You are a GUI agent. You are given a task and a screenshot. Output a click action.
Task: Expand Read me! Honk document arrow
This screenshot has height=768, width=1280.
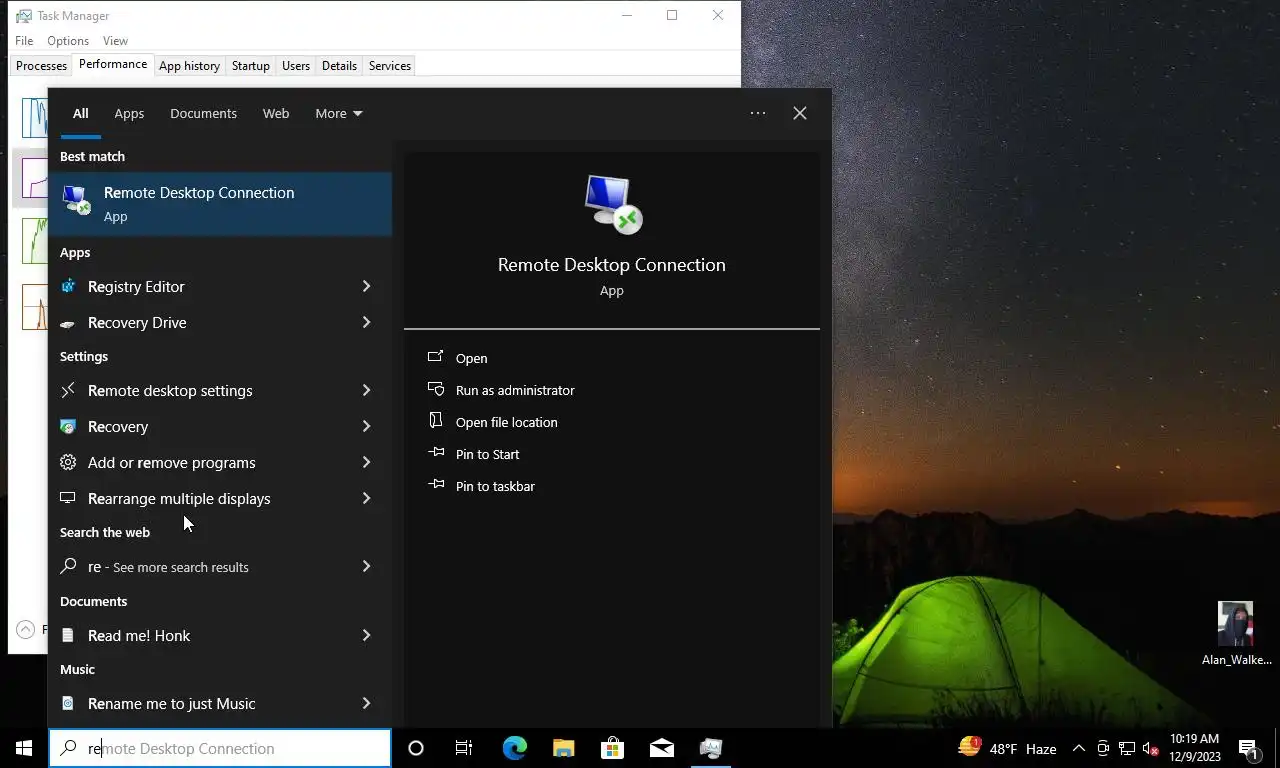366,635
